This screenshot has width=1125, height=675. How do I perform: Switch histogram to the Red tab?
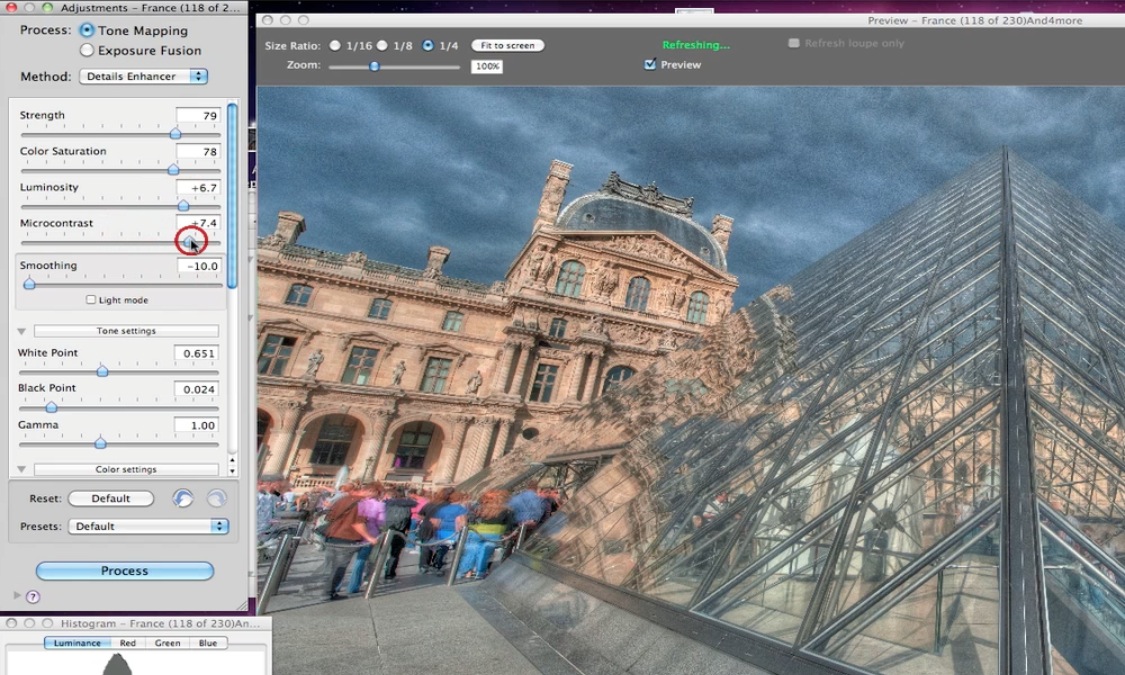[x=128, y=643]
